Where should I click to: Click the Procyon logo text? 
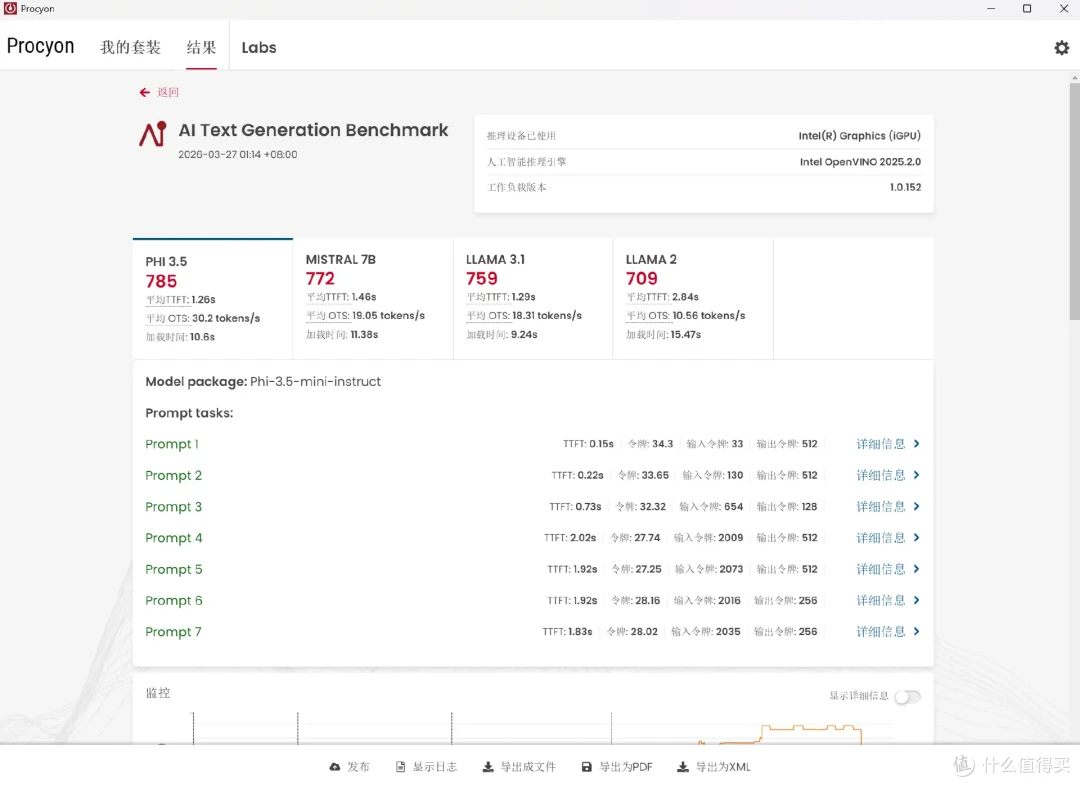[x=41, y=46]
